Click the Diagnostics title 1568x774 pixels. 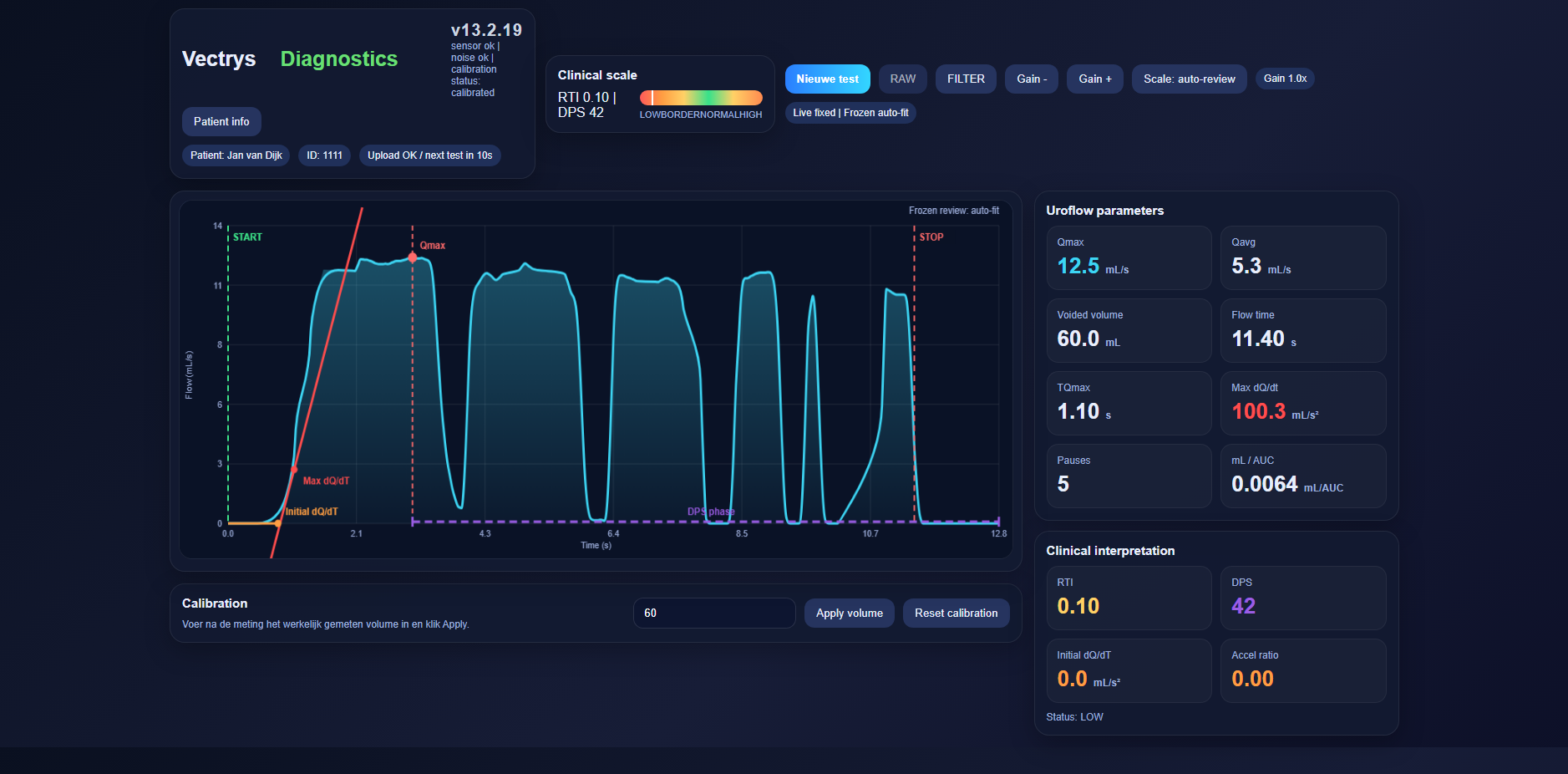[x=339, y=59]
